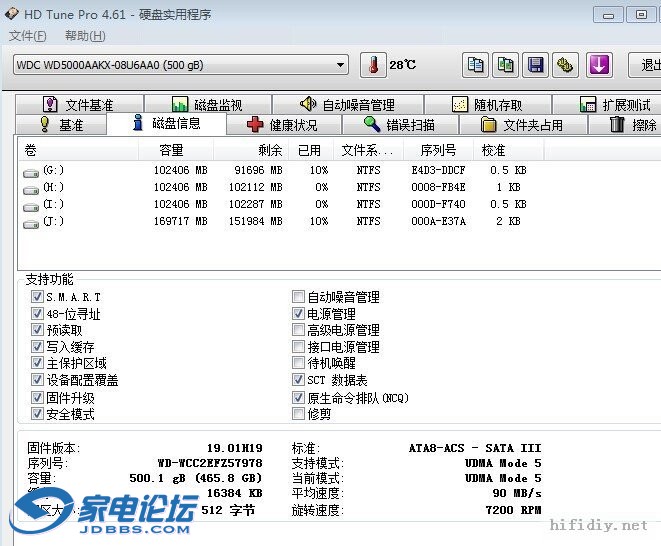Switch to the 基准 tab
Viewport: 661px width, 546px height.
click(61, 125)
